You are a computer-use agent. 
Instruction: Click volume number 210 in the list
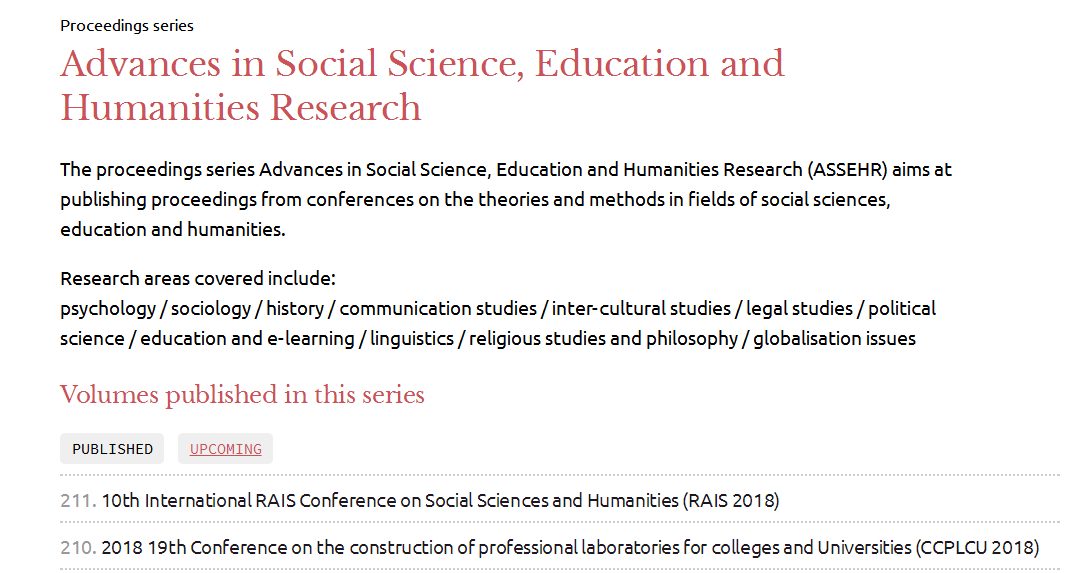(78, 548)
